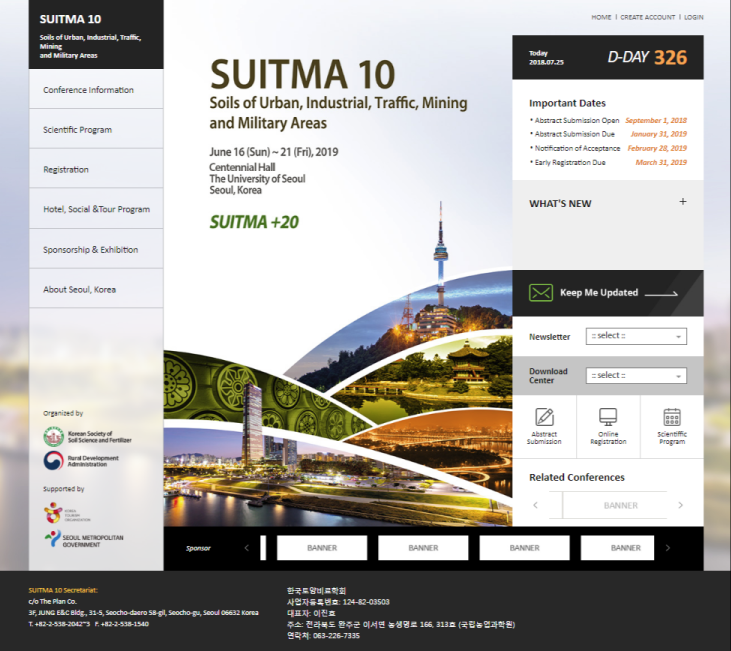This screenshot has width=731, height=651.
Task: Click the Keep Me Updated arrow
Action: pyautogui.click(x=661, y=293)
